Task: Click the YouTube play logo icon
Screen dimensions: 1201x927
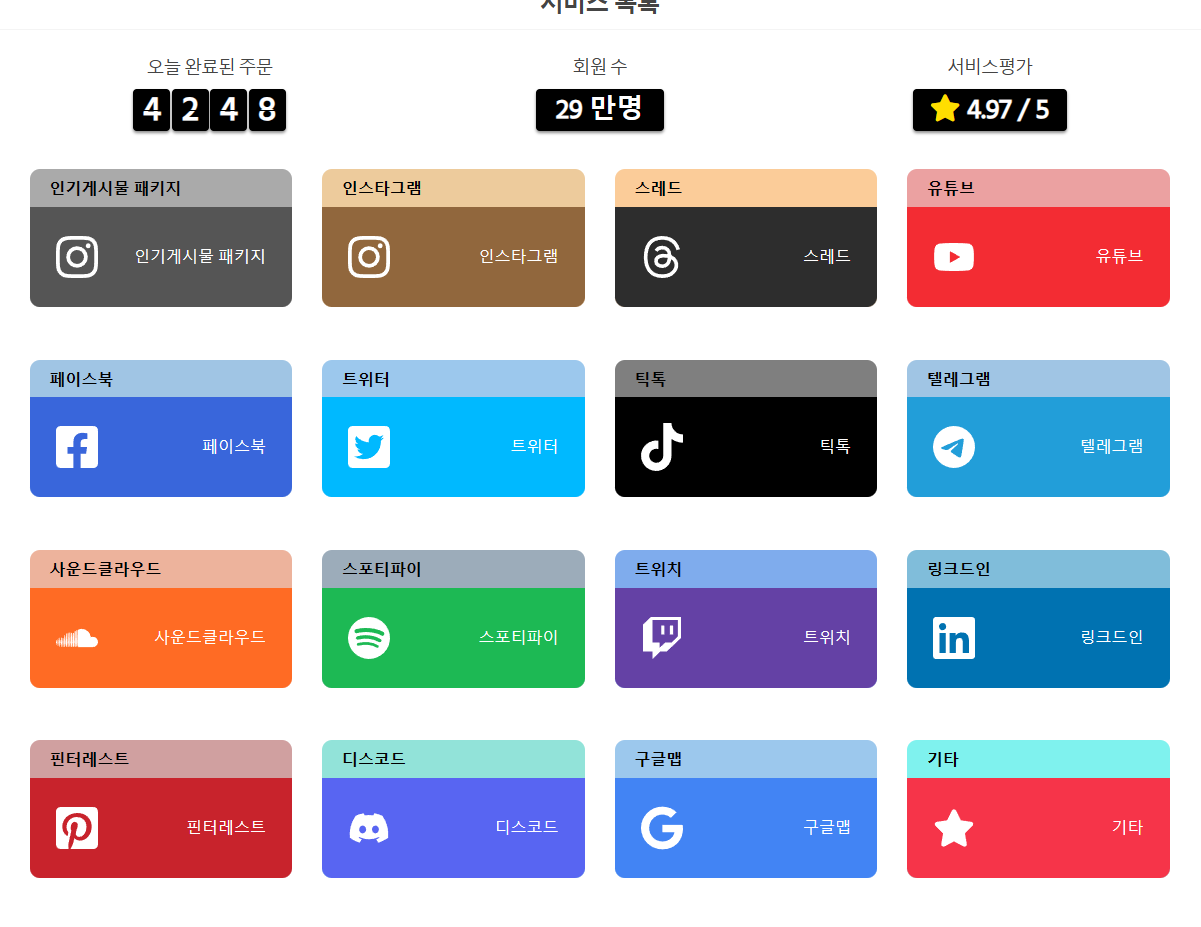Action: click(x=954, y=257)
